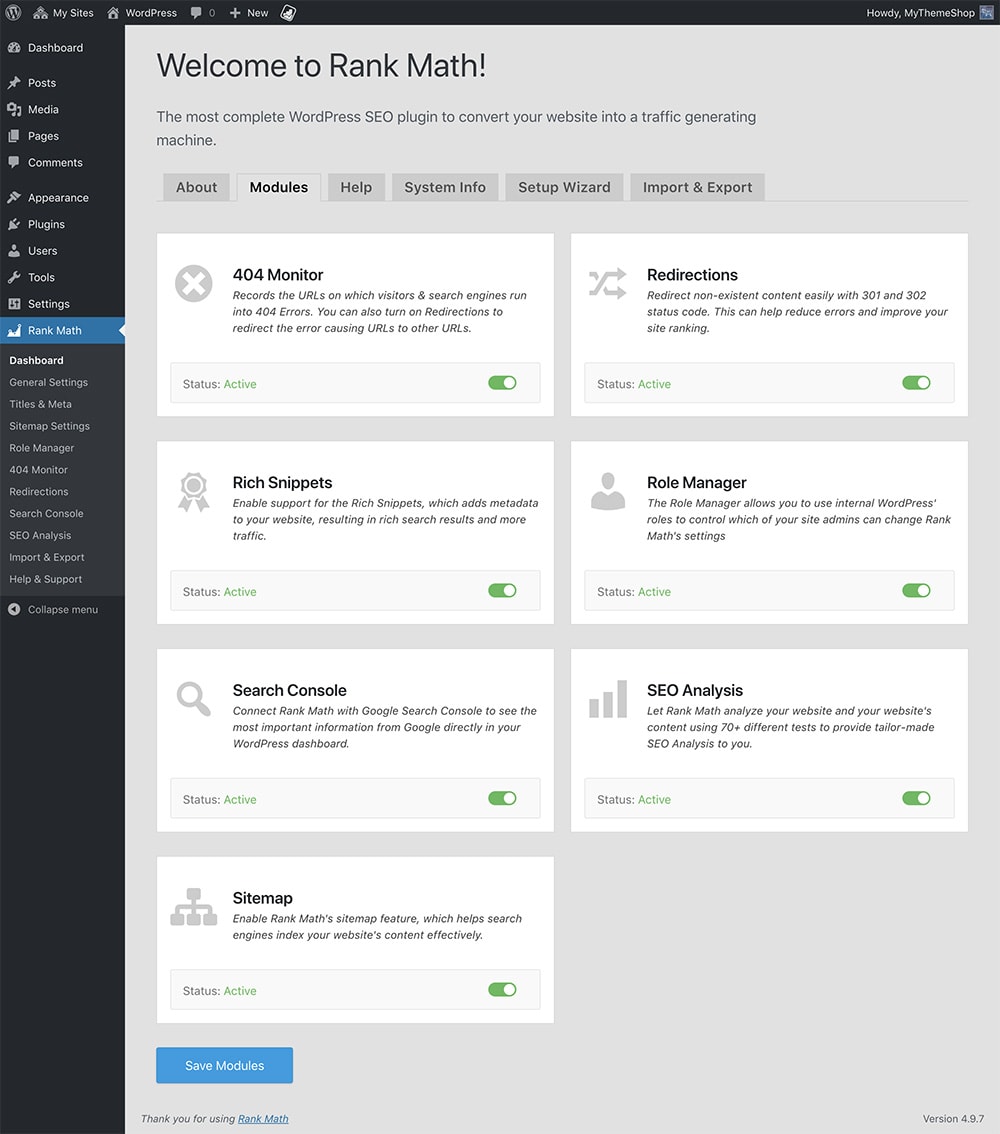The image size is (1000, 1134).
Task: Click the Rank Math icon in admin bar
Action: (x=288, y=12)
